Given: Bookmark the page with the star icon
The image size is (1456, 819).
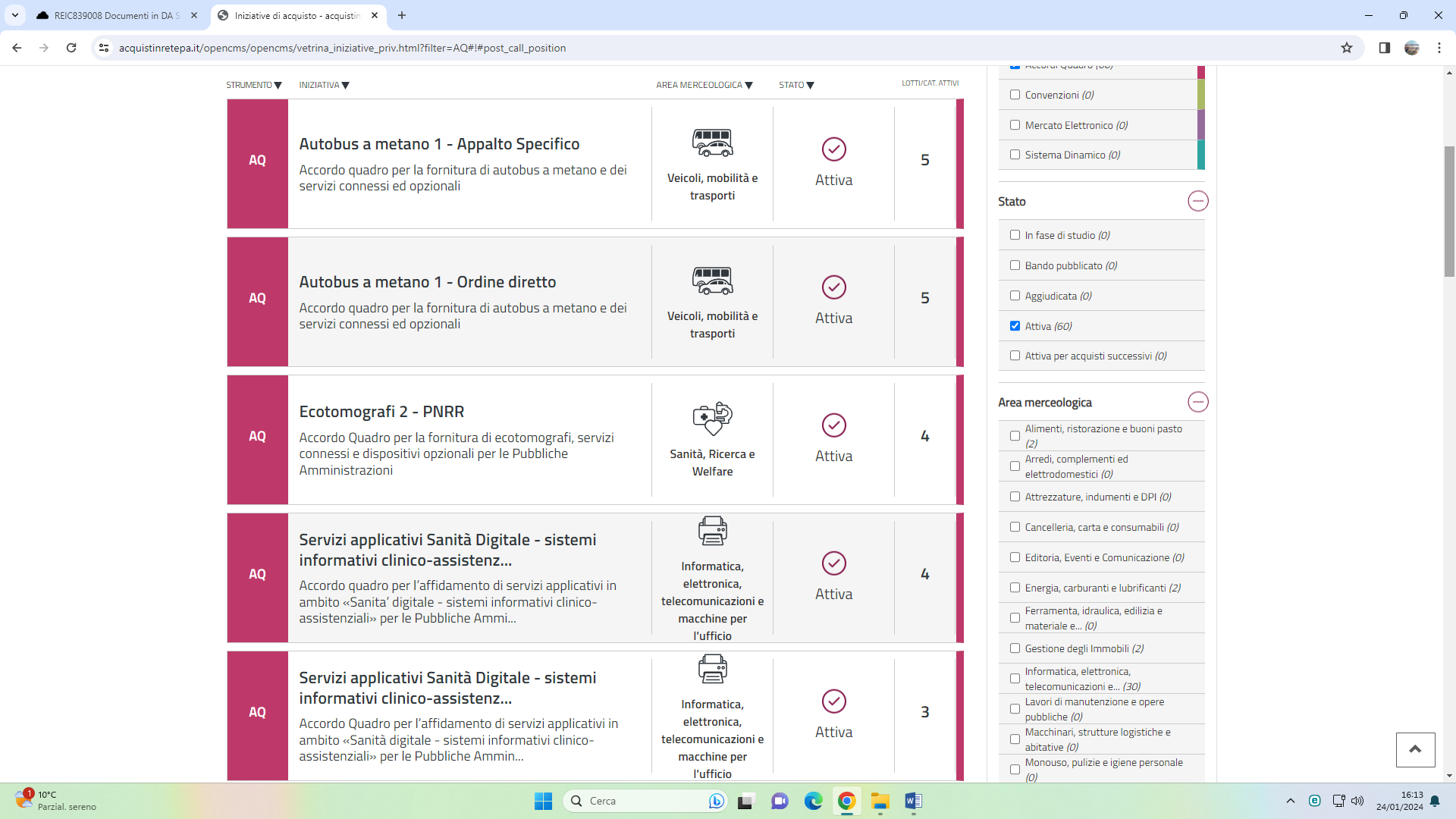Looking at the screenshot, I should coord(1346,48).
